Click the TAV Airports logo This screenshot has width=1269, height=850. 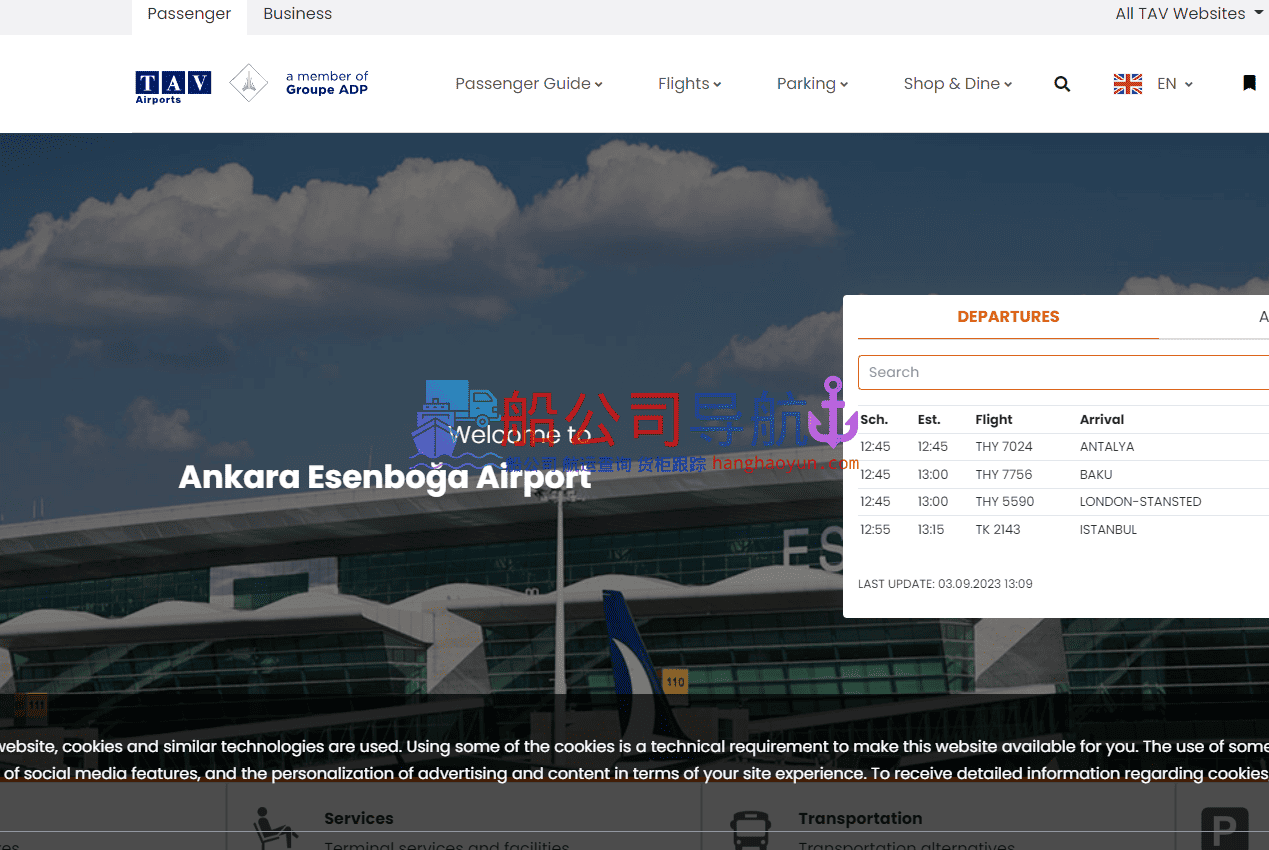tap(173, 85)
